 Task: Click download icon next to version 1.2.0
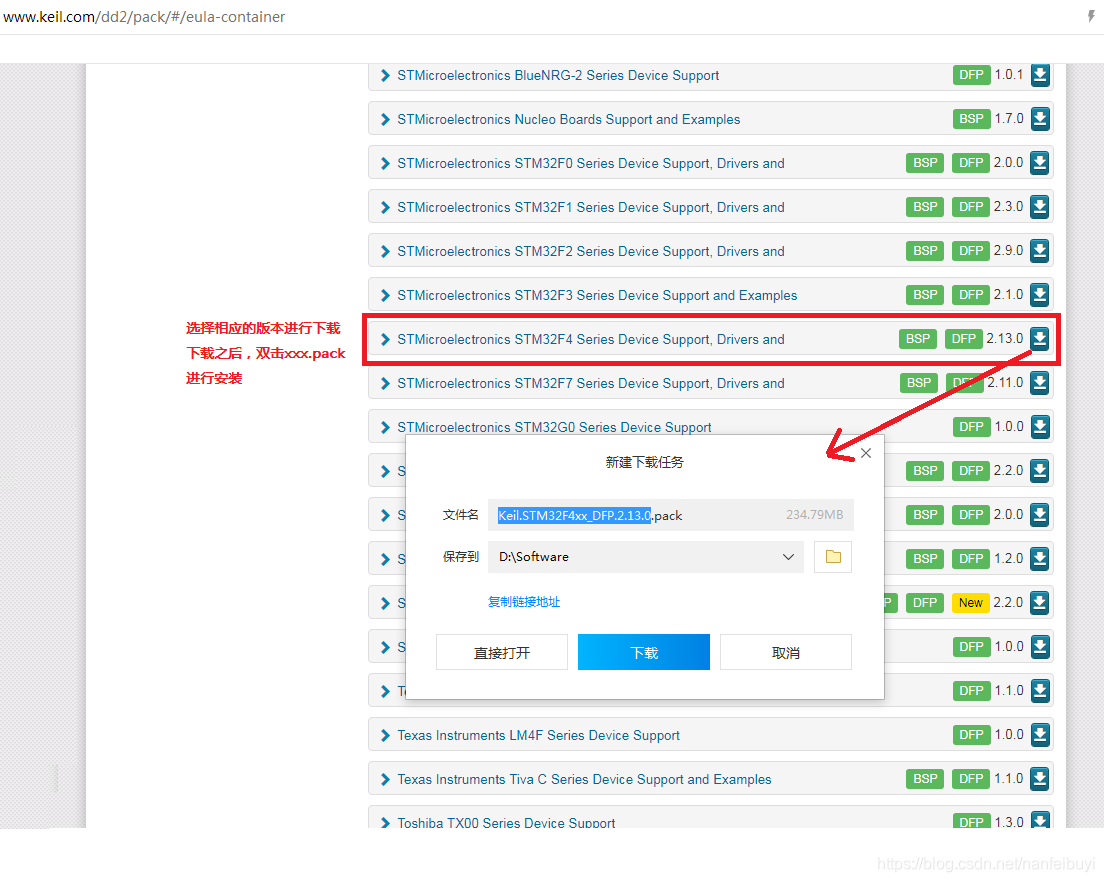click(1040, 559)
